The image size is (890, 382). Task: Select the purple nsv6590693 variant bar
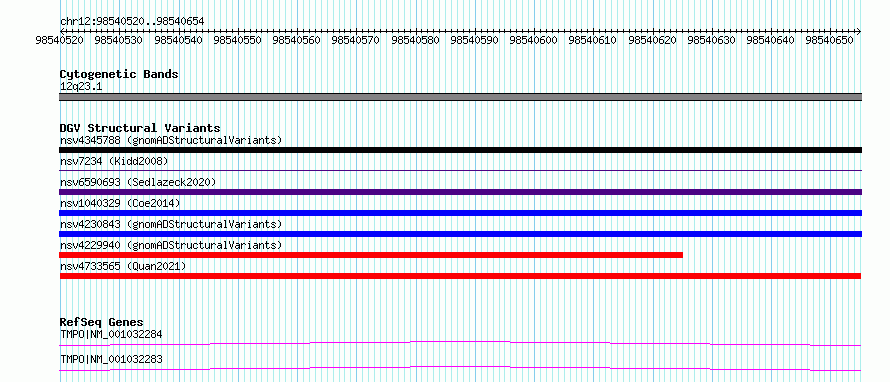coord(460,192)
